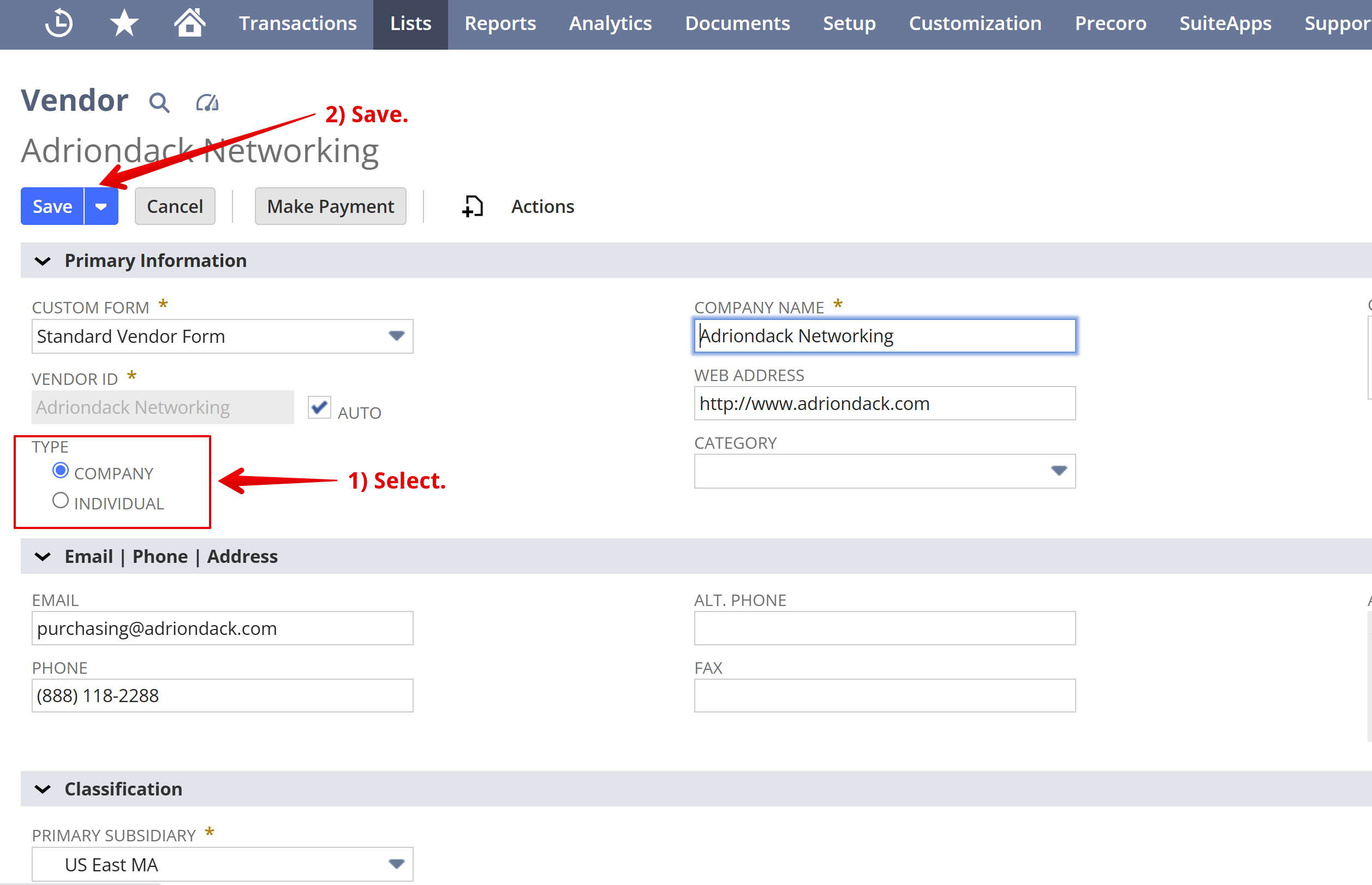Open the Actions menu

pyautogui.click(x=542, y=206)
